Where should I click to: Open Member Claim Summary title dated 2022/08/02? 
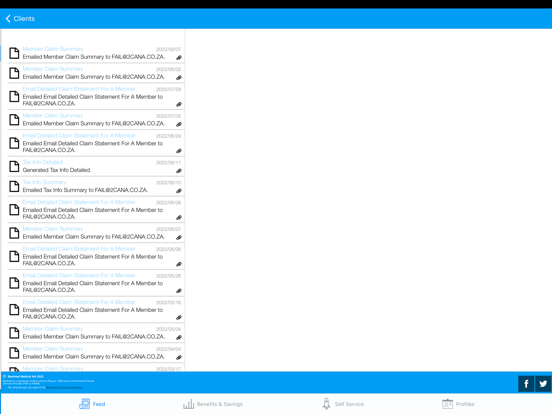pyautogui.click(x=53, y=69)
